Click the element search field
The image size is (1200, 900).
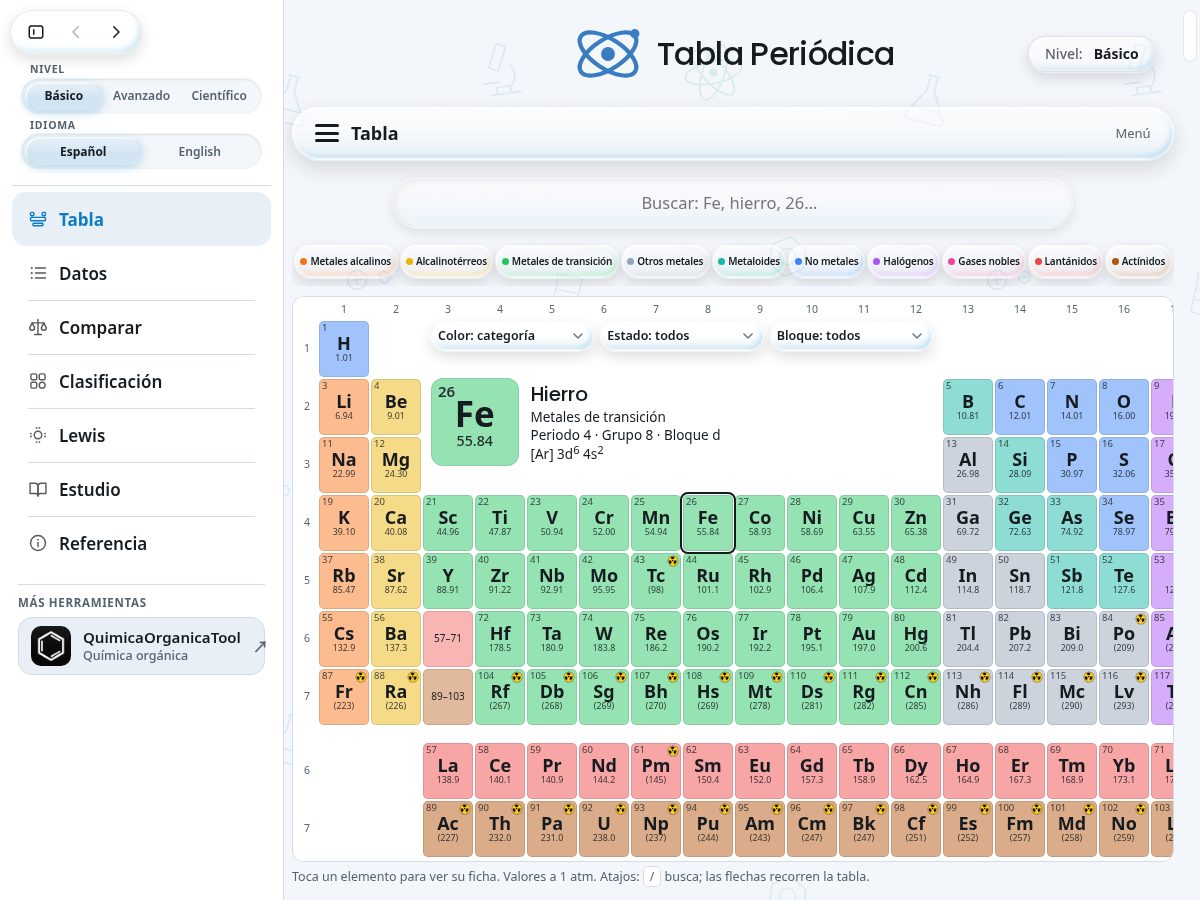tap(733, 203)
